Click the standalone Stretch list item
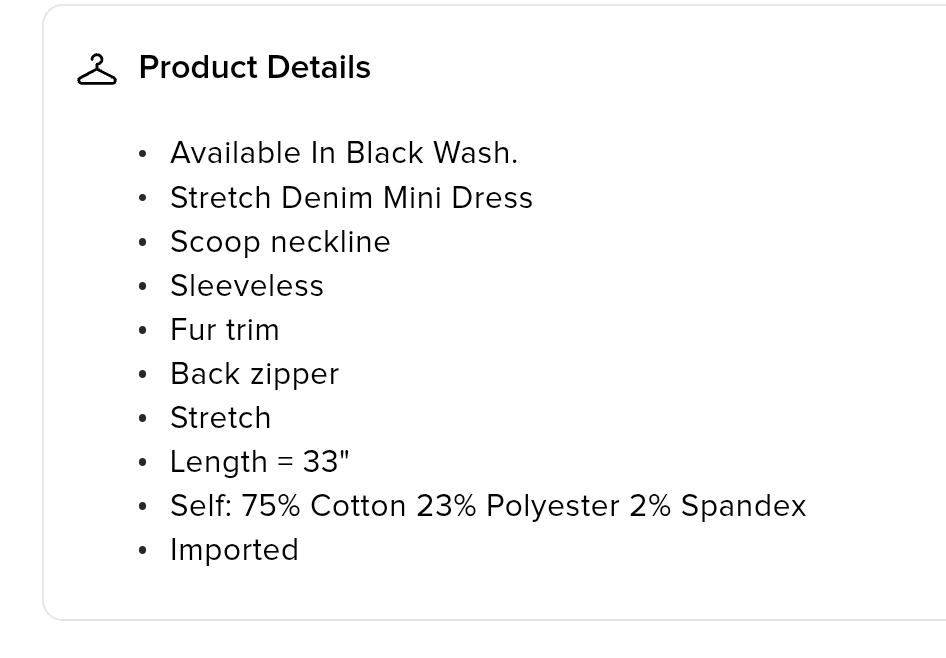 (221, 417)
